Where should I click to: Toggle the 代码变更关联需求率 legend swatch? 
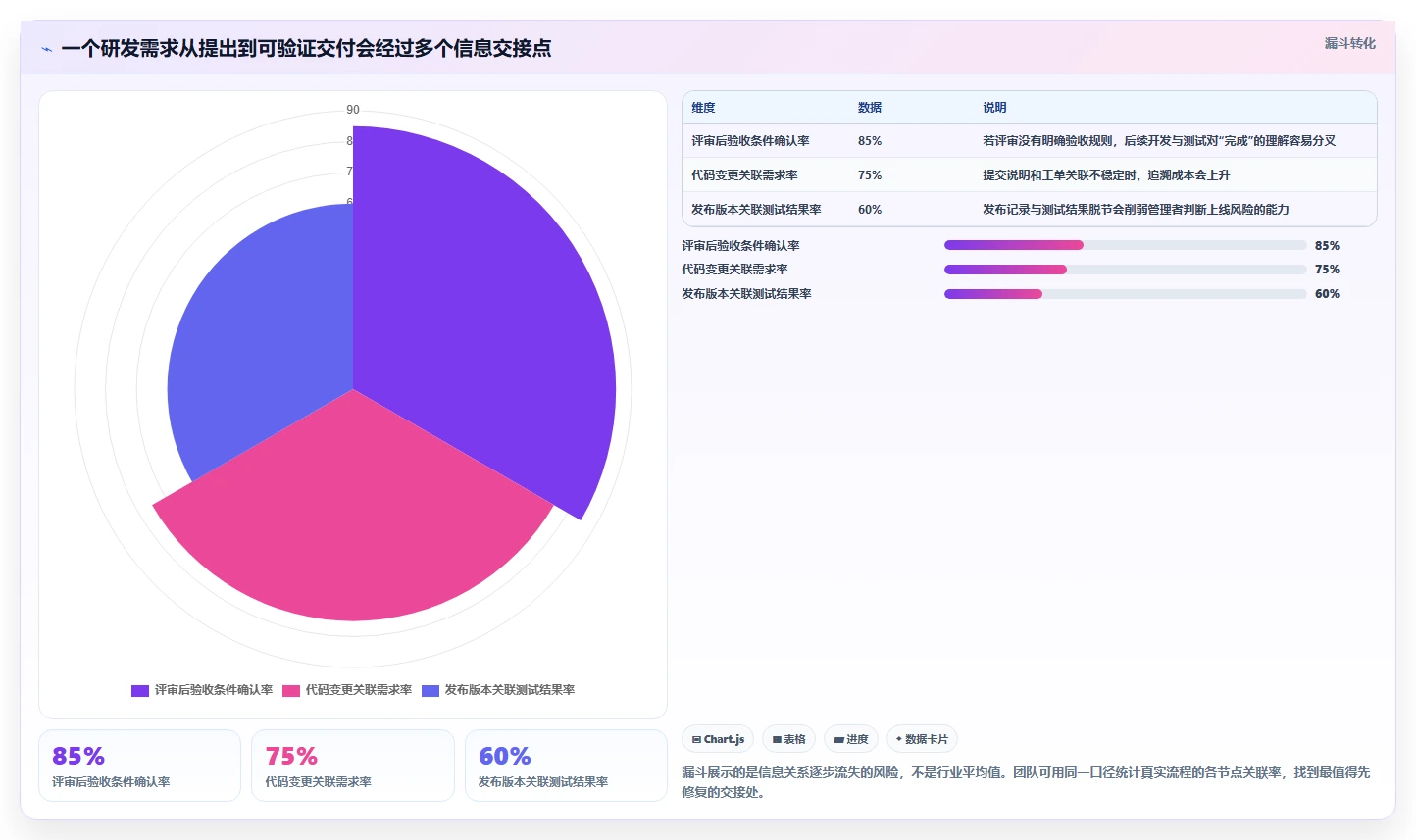point(291,690)
